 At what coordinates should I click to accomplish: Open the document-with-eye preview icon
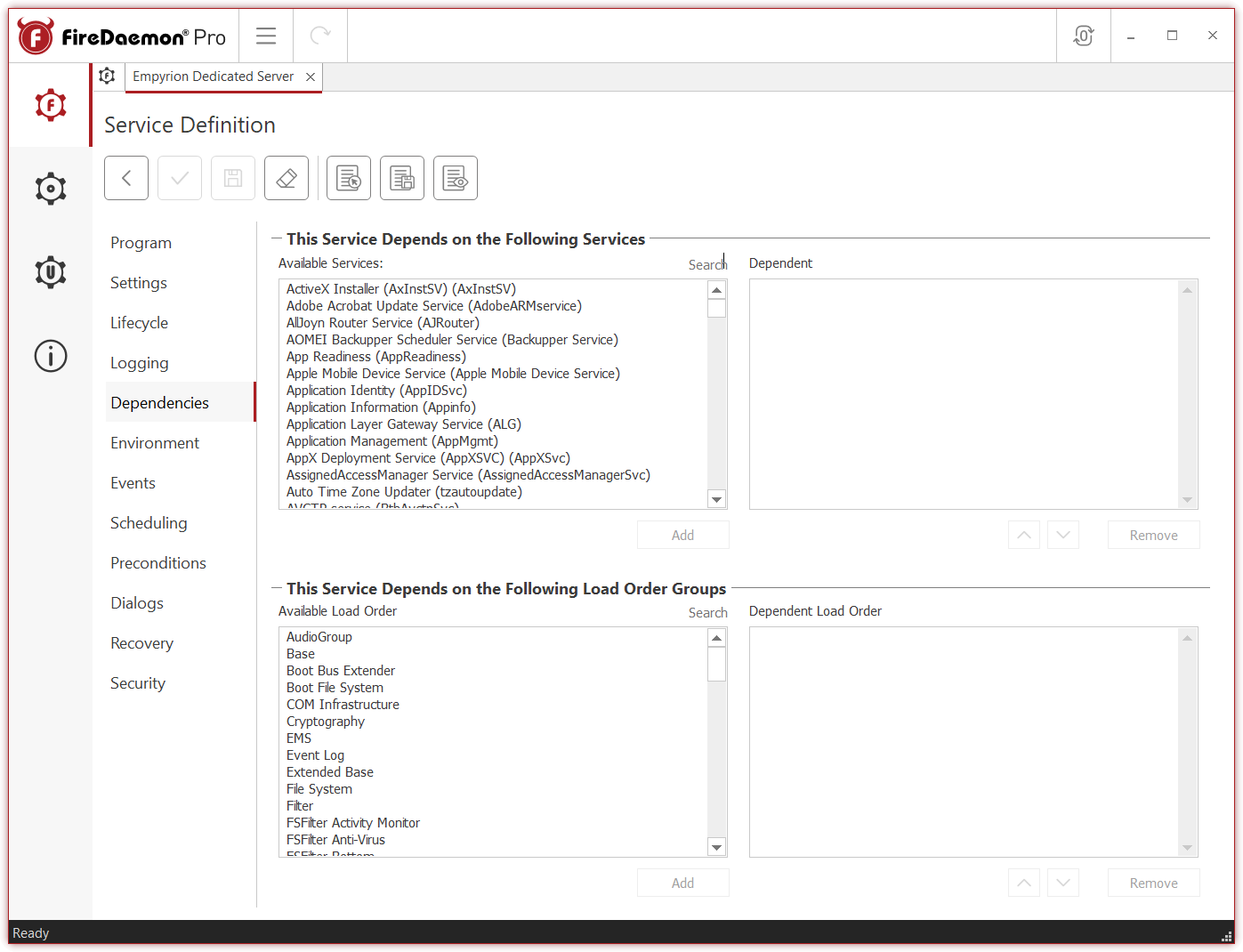455,178
